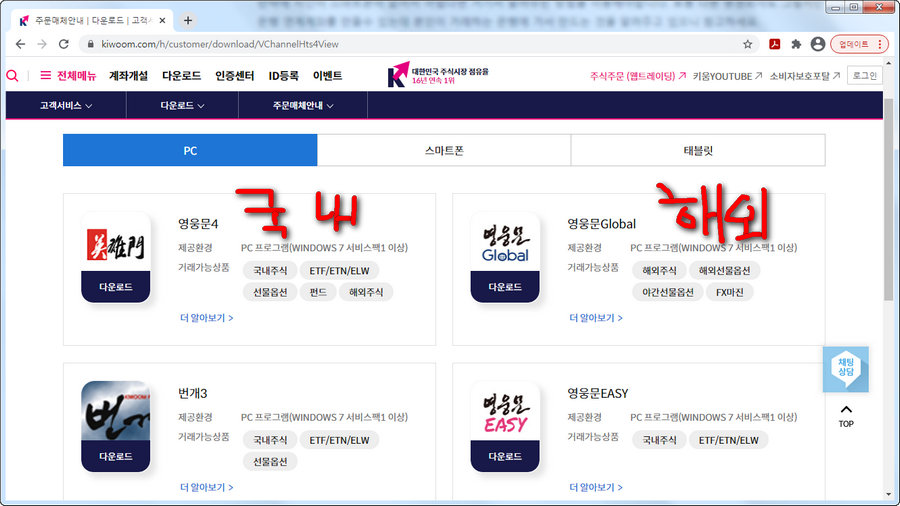Click the browser back arrow
The width and height of the screenshot is (900, 506).
21,44
